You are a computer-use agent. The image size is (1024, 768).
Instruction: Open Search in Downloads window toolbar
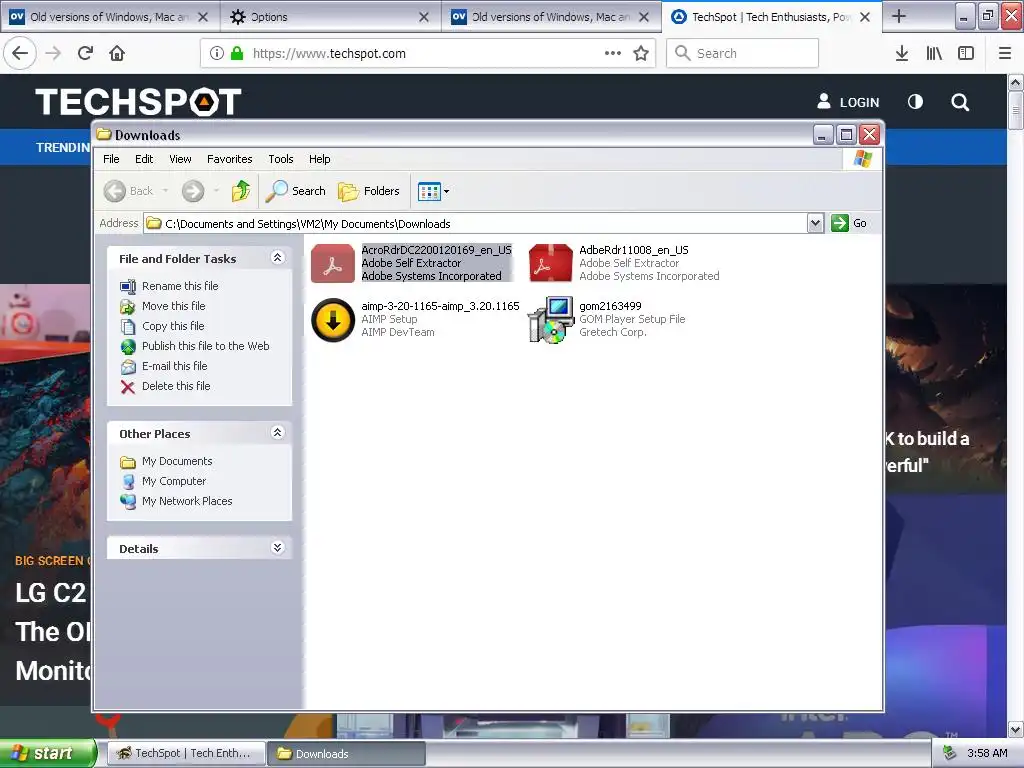pos(296,191)
